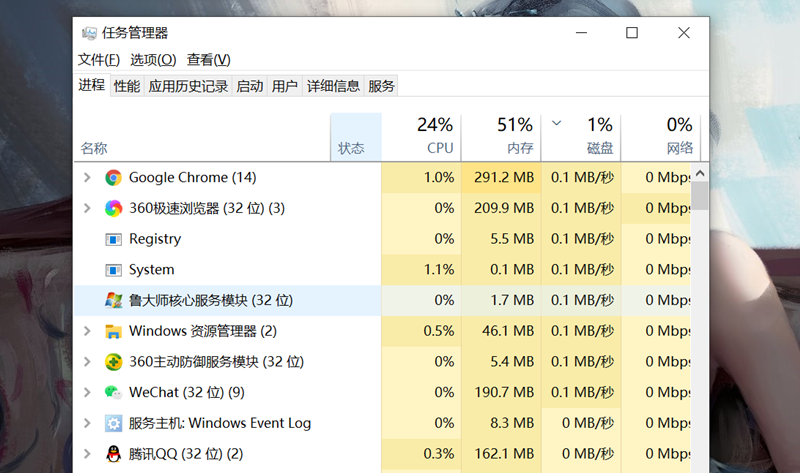The image size is (800, 473).
Task: Open the 查看(V) menu
Action: tap(209, 60)
